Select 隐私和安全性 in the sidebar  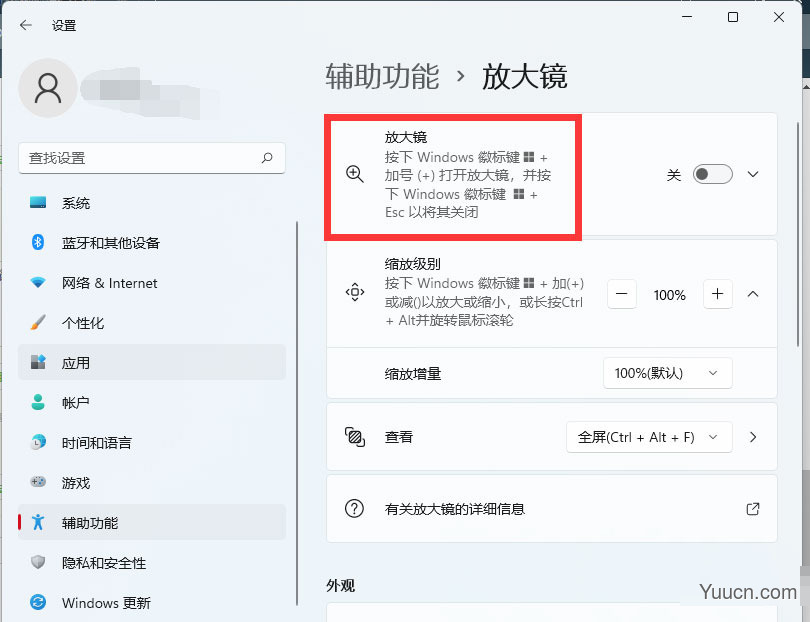point(151,562)
